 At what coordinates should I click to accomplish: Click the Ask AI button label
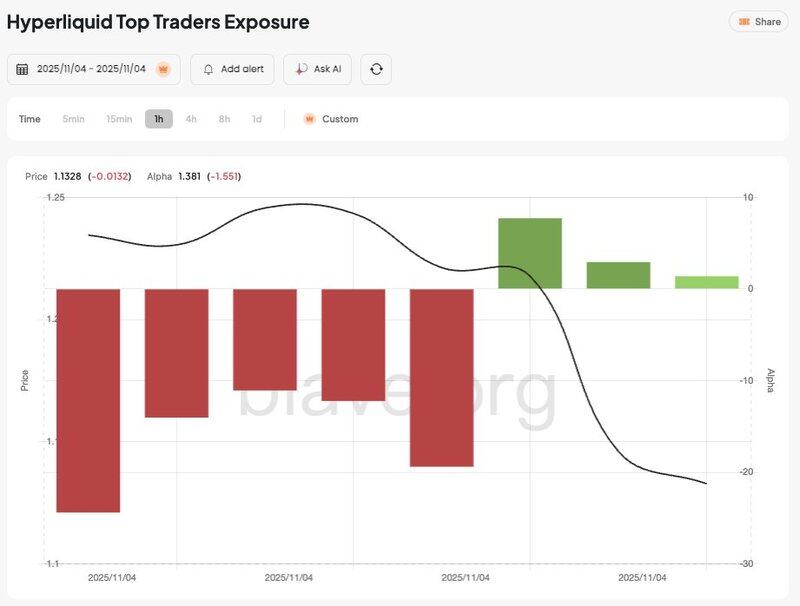(x=327, y=69)
